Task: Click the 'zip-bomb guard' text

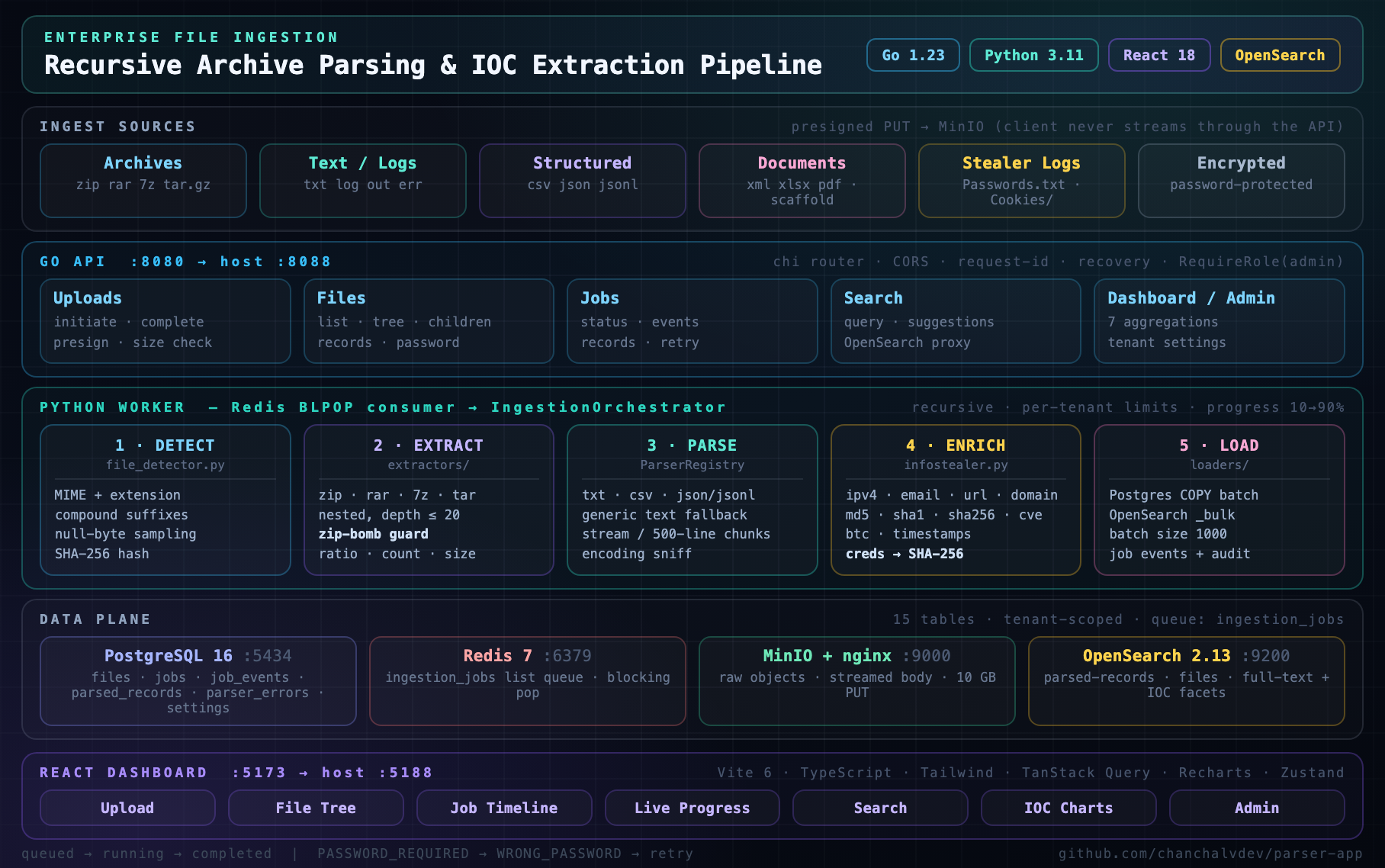Action: pyautogui.click(x=374, y=534)
